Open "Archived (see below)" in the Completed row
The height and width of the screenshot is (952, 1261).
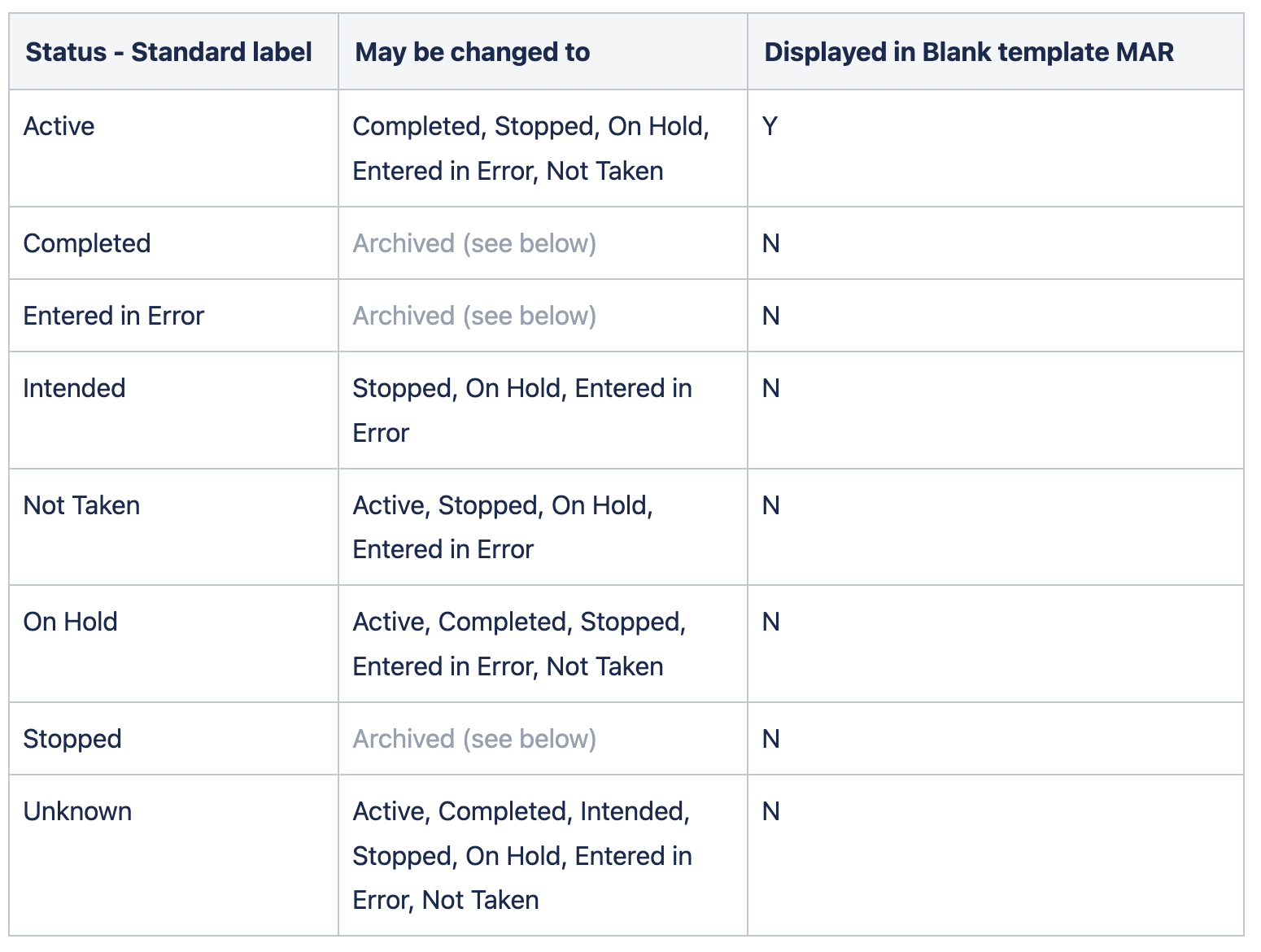(474, 243)
